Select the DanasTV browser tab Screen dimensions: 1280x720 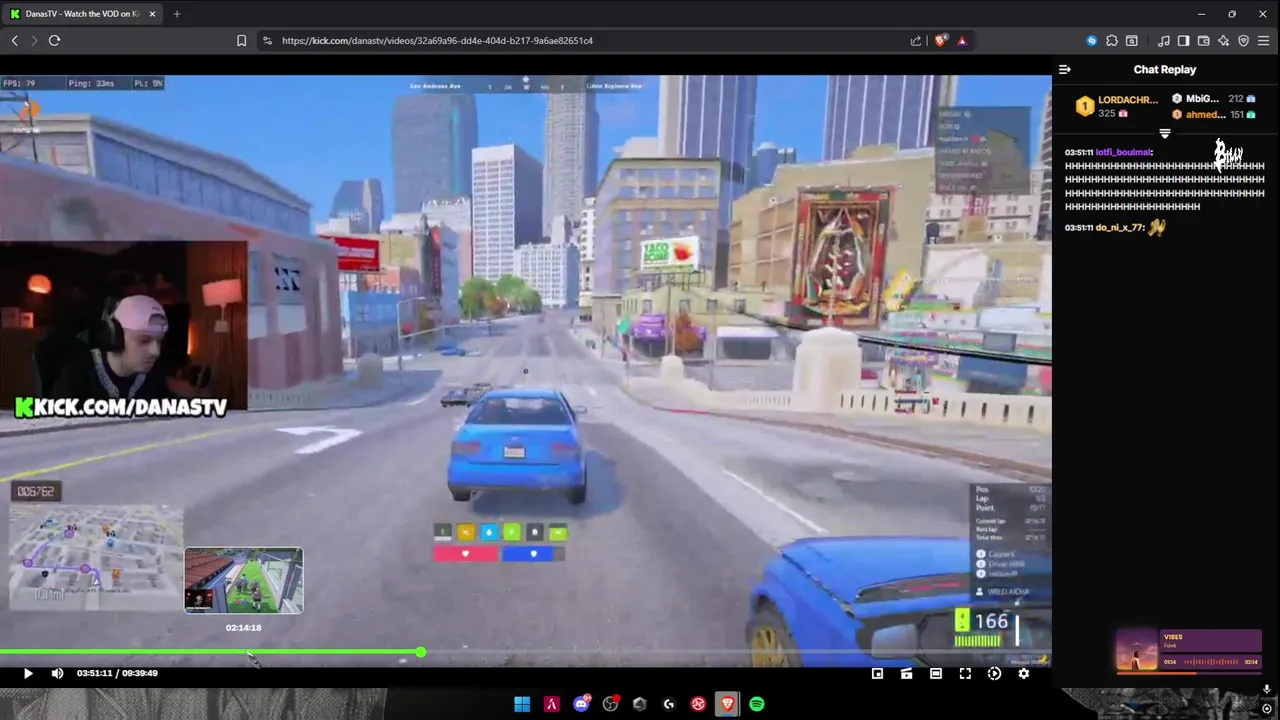pos(82,14)
